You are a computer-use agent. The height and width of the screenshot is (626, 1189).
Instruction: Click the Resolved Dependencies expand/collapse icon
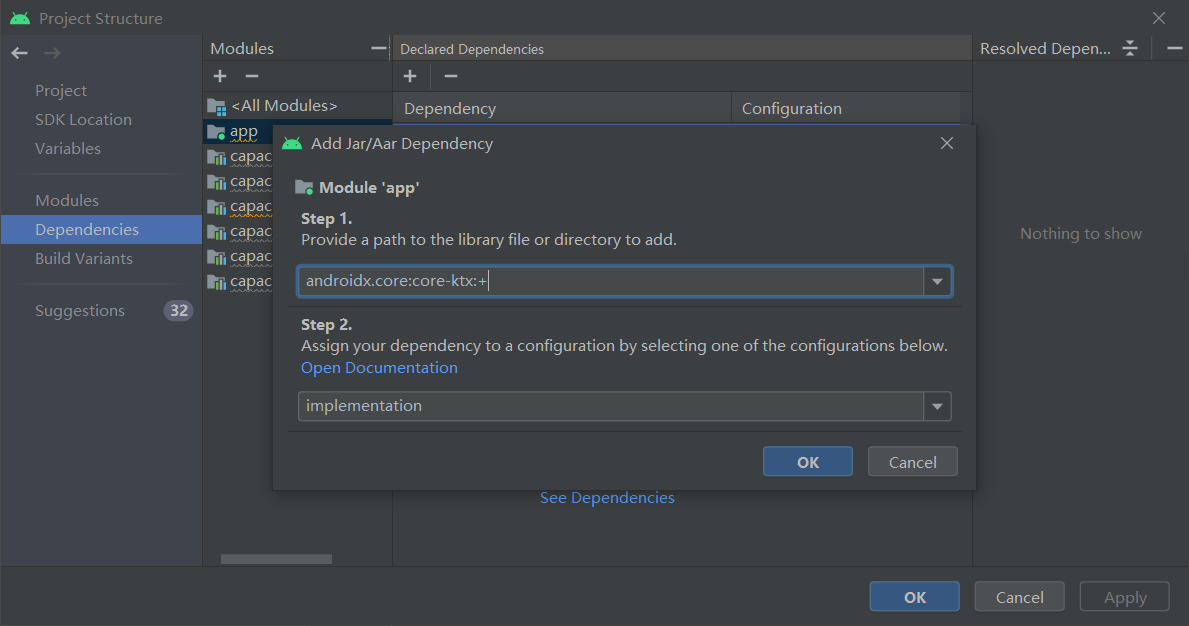(1130, 48)
